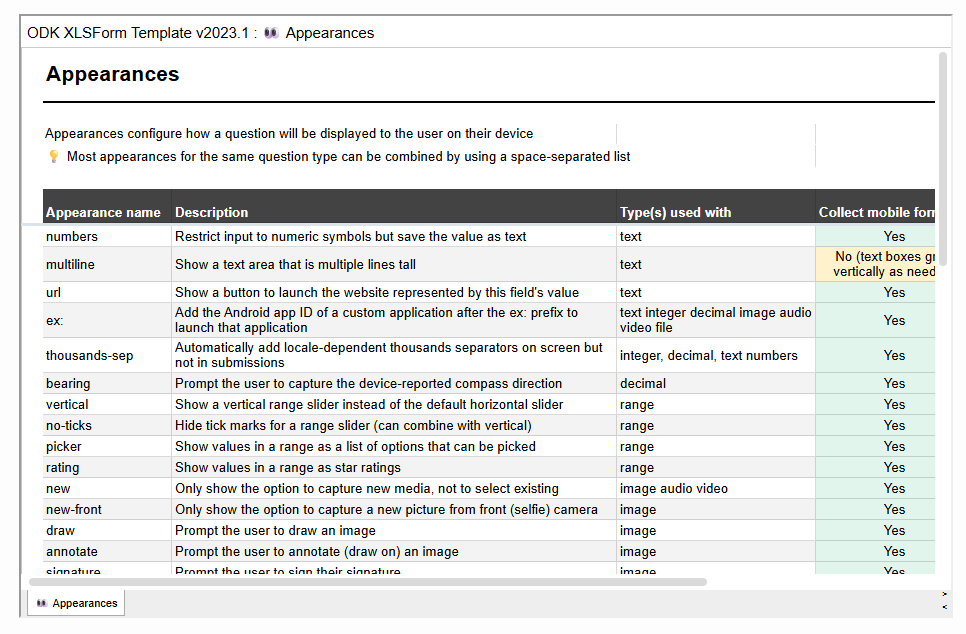Select the 'Appearance name' column header
The height and width of the screenshot is (634, 966).
[103, 212]
